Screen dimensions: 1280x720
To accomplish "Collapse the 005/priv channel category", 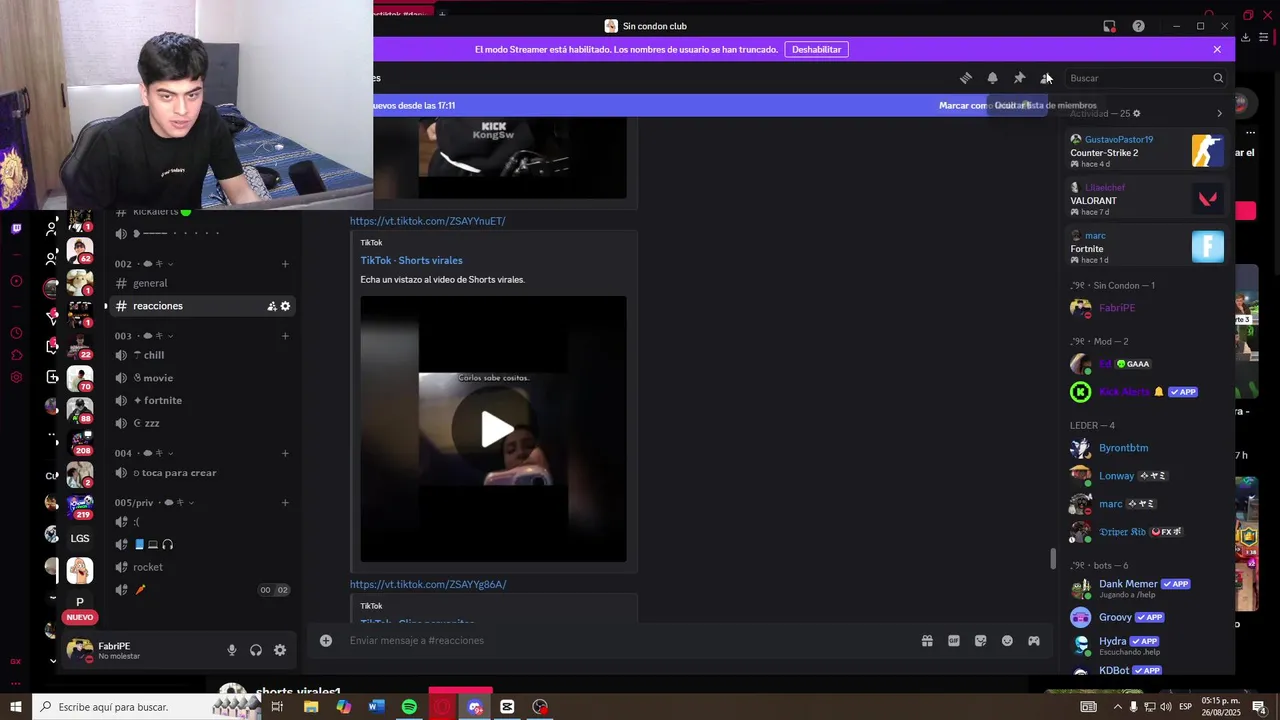I will (154, 503).
